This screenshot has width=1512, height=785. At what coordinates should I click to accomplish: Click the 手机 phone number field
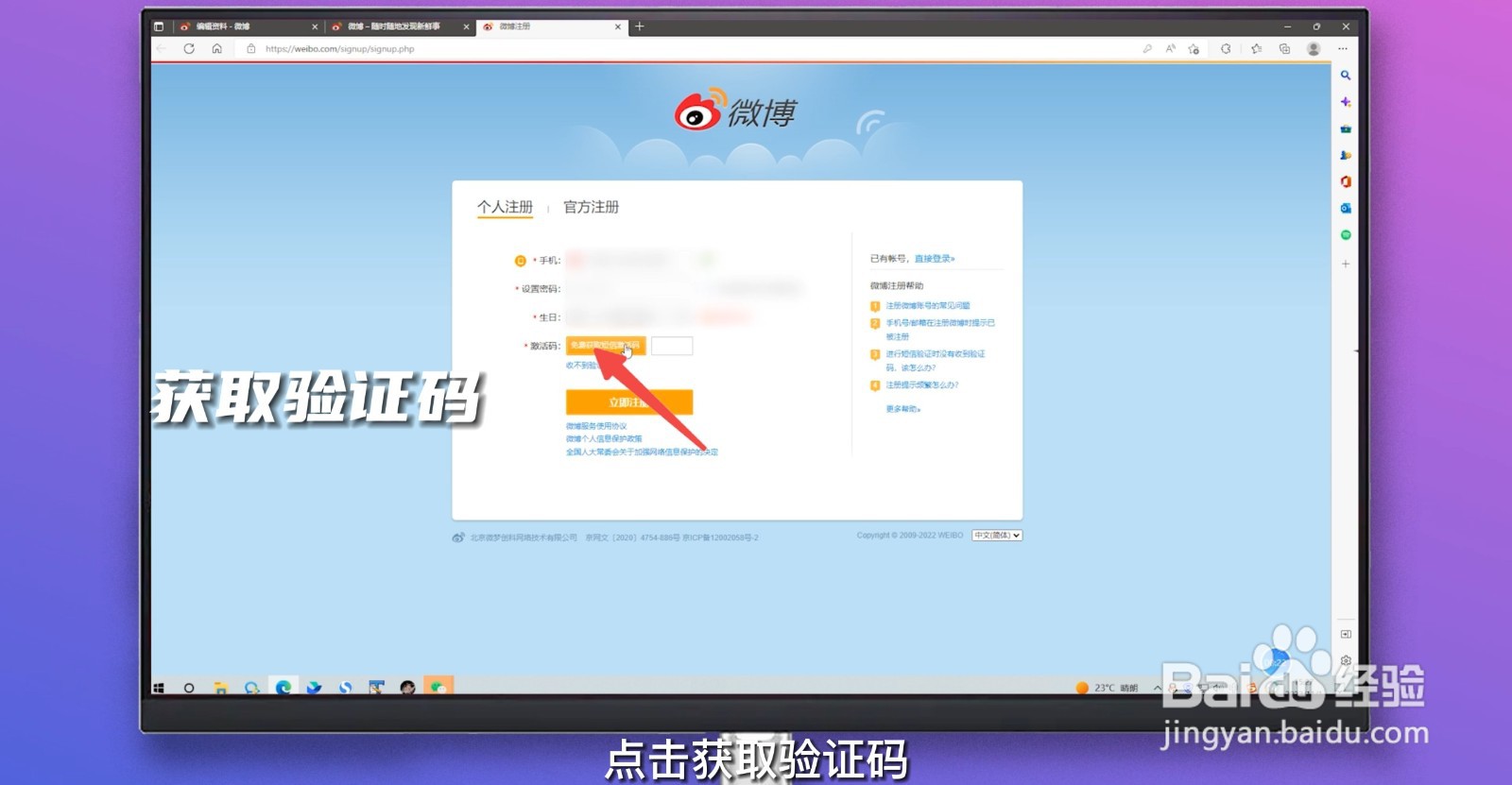click(628, 260)
